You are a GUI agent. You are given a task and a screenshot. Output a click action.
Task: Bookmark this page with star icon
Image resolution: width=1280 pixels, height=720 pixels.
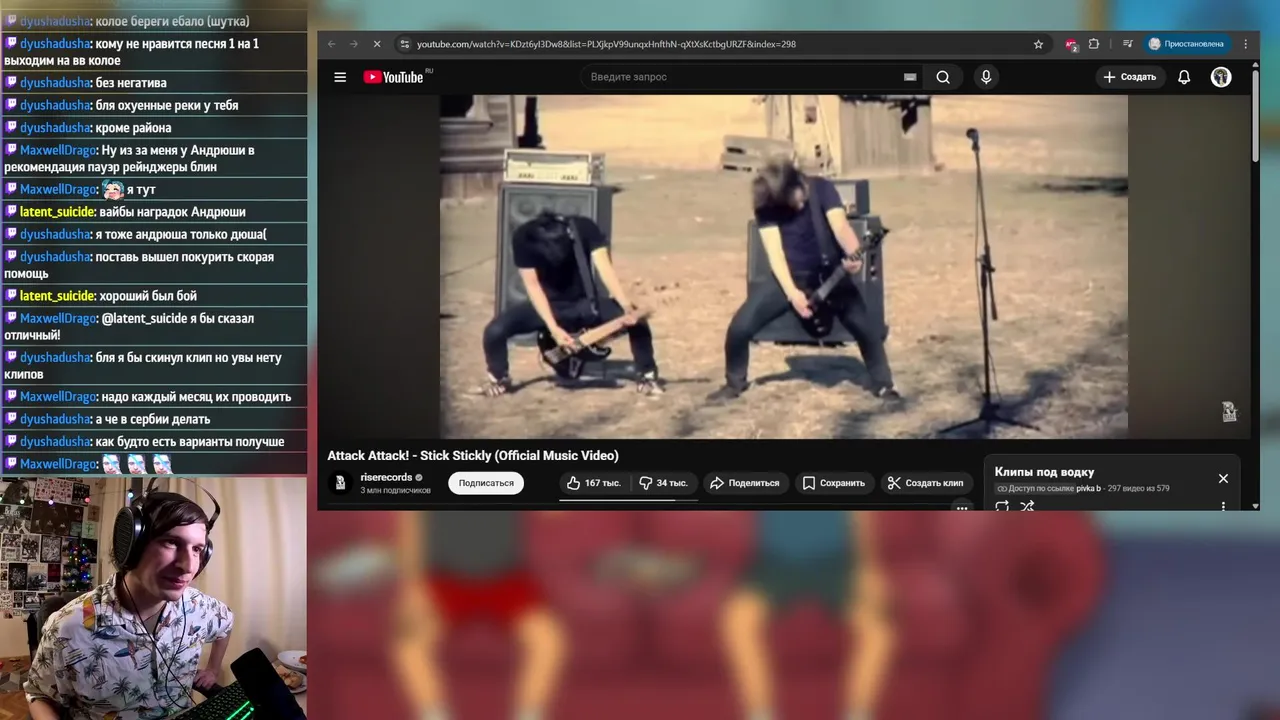(1038, 44)
